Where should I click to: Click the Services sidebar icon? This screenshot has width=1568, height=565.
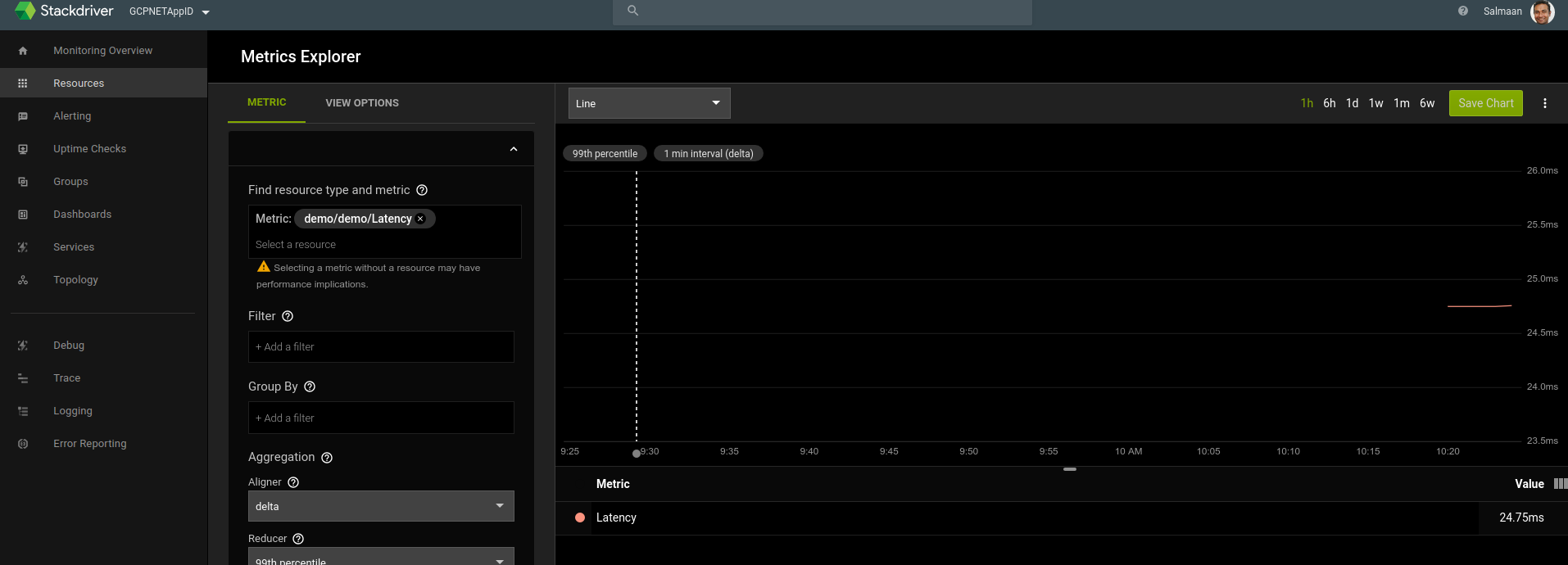pos(23,247)
